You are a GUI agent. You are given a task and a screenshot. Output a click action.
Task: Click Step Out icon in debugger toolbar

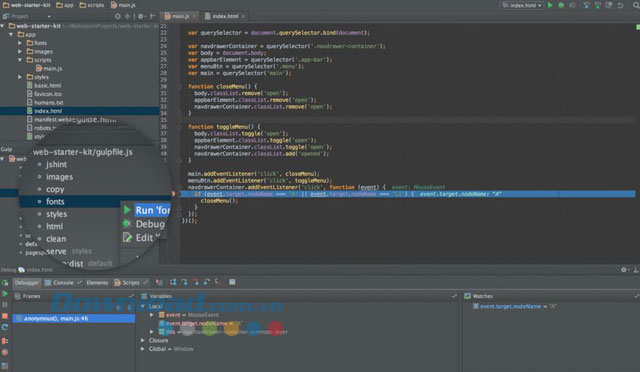coord(207,282)
